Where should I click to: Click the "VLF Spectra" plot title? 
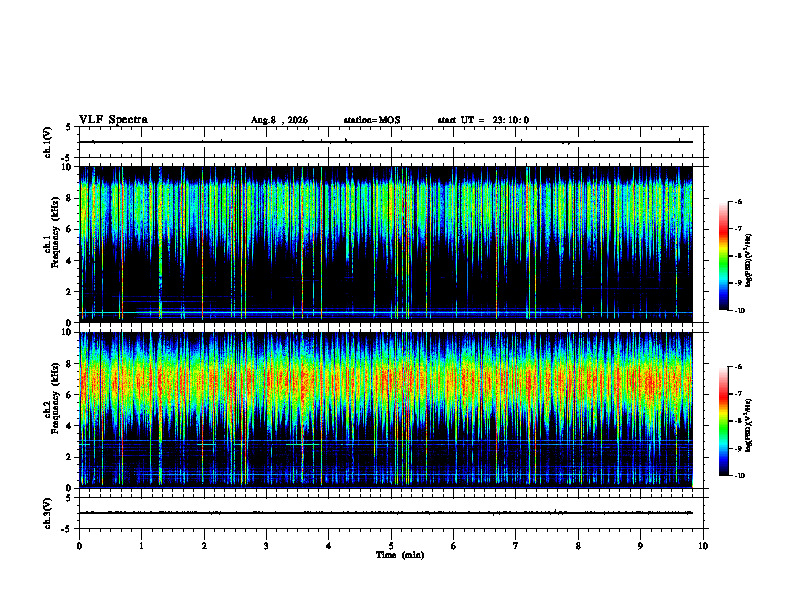tap(113, 120)
